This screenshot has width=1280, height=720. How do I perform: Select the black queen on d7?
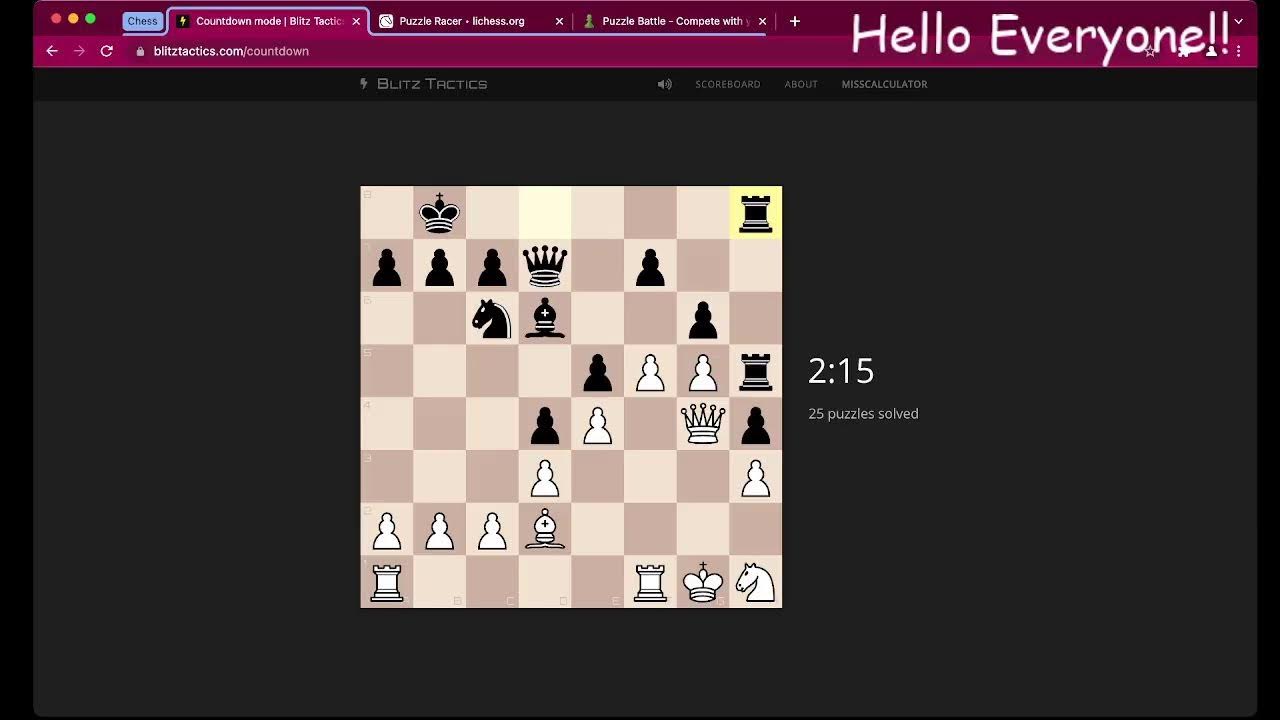click(545, 266)
